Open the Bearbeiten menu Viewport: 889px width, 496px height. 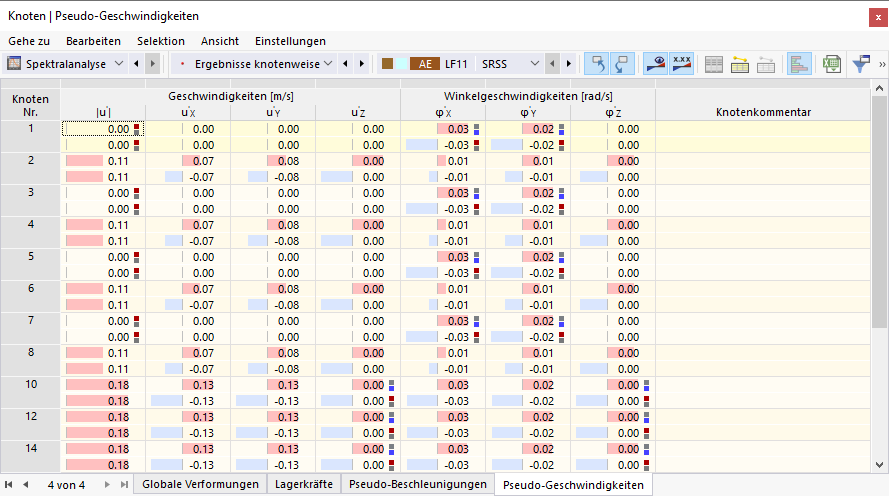[93, 41]
